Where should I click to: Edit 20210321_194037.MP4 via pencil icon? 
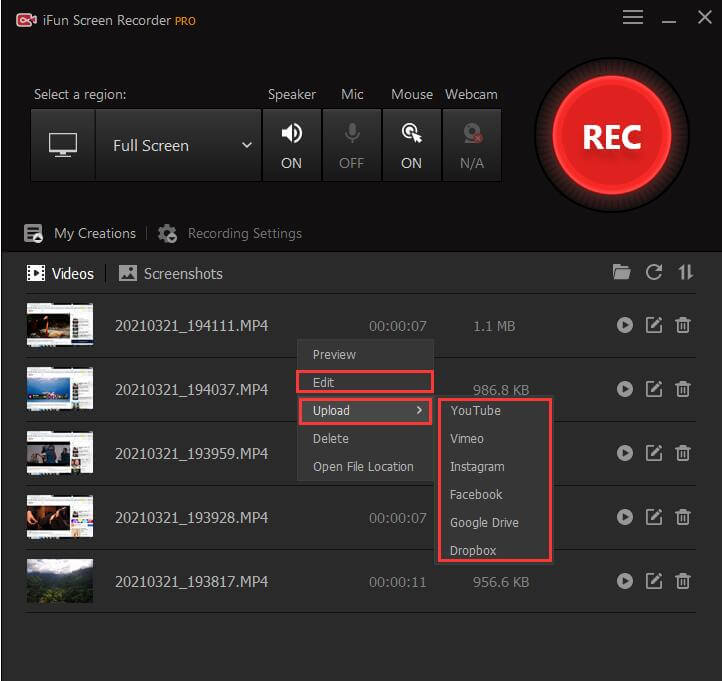pos(653,389)
